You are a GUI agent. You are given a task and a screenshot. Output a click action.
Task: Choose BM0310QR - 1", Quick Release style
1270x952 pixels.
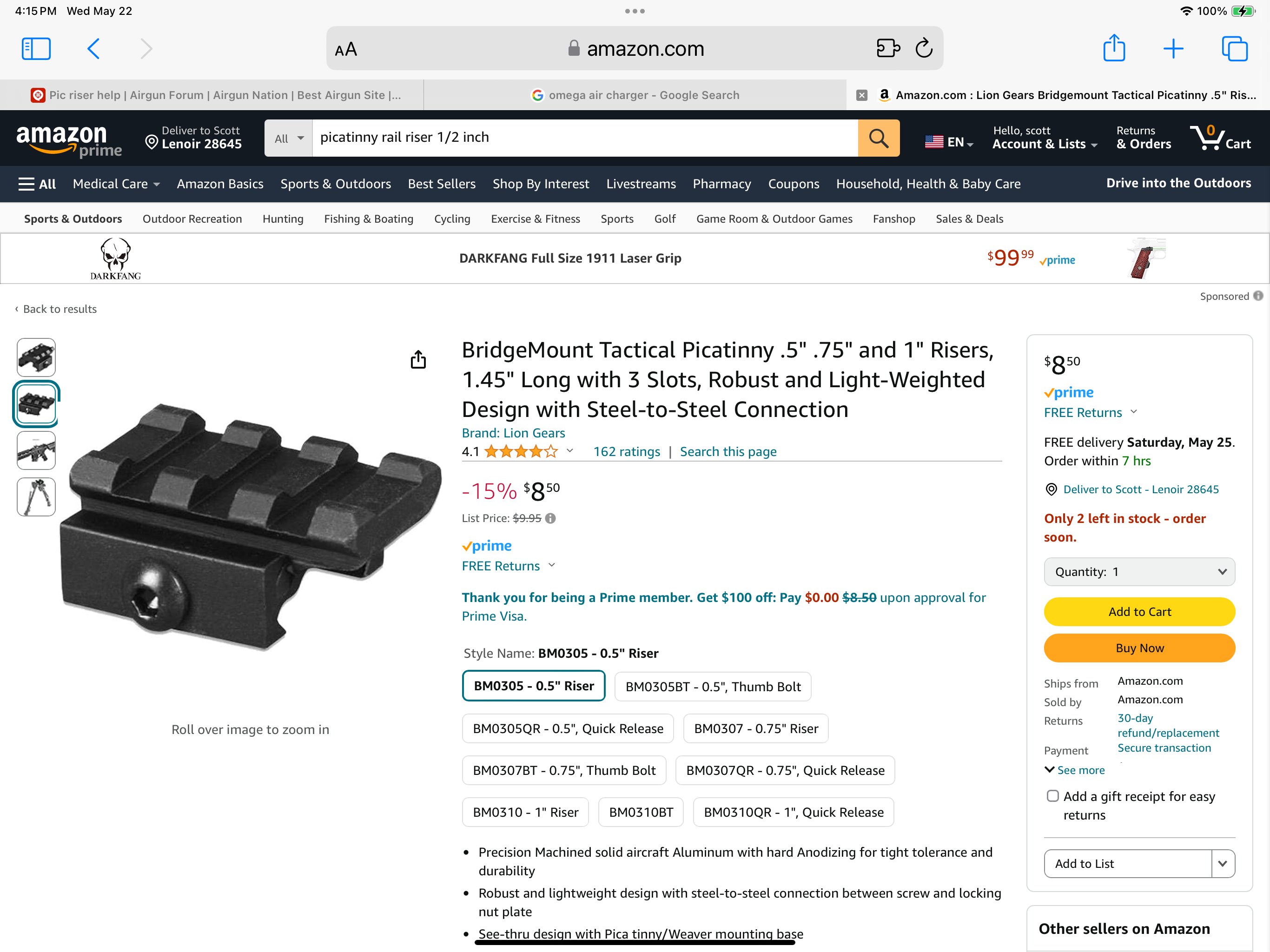point(794,812)
